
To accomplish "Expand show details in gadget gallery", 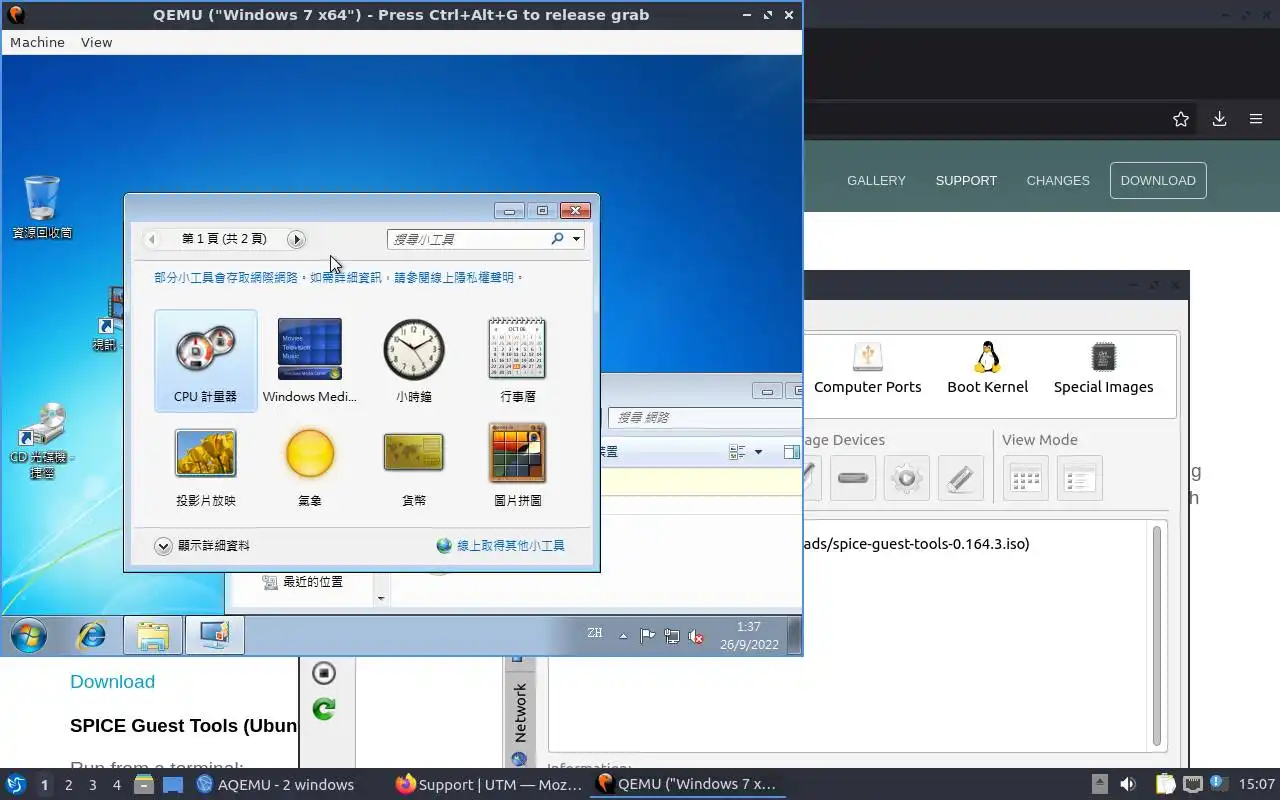I will [202, 545].
